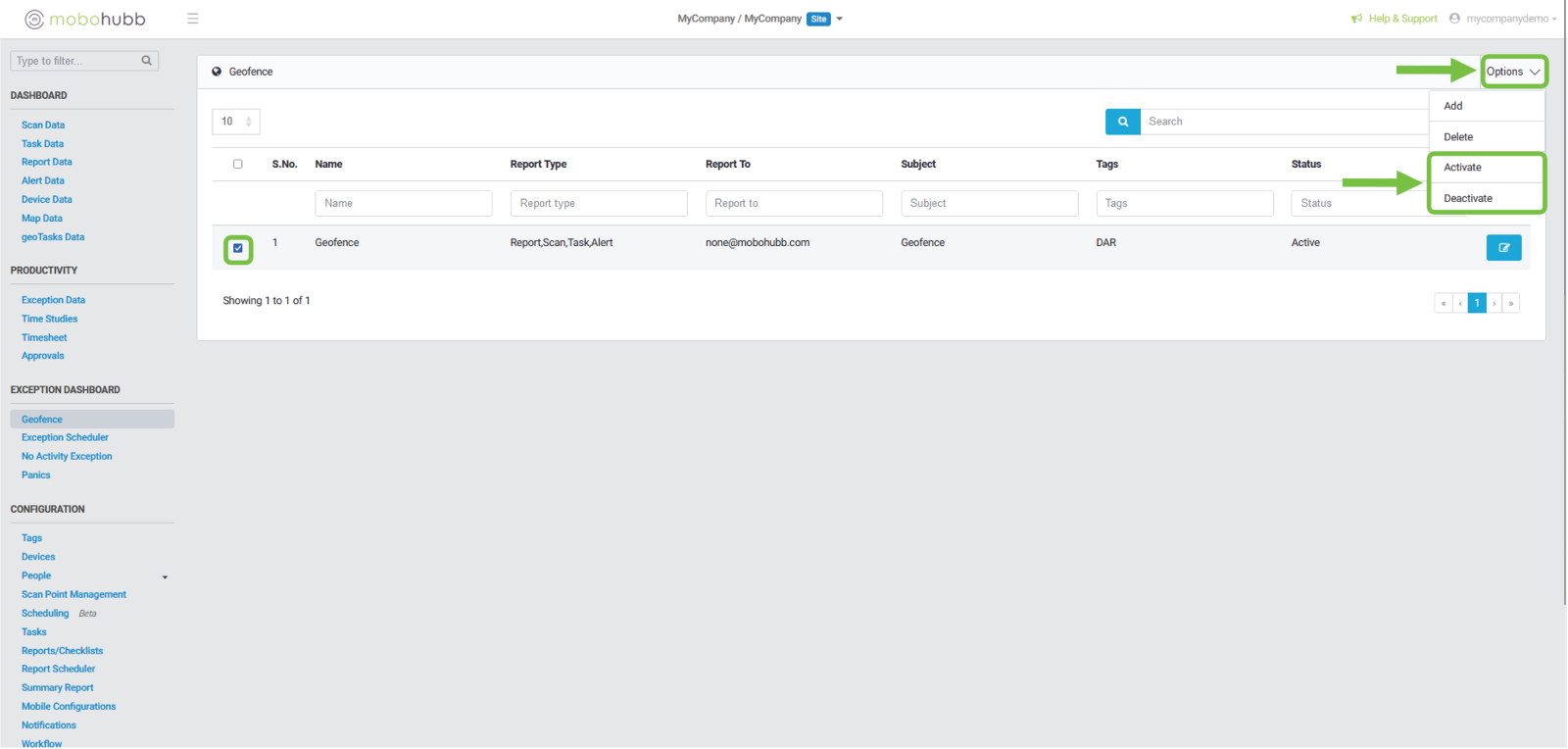This screenshot has width=1568, height=749.
Task: Open Help & Support link
Action: coord(1401,19)
